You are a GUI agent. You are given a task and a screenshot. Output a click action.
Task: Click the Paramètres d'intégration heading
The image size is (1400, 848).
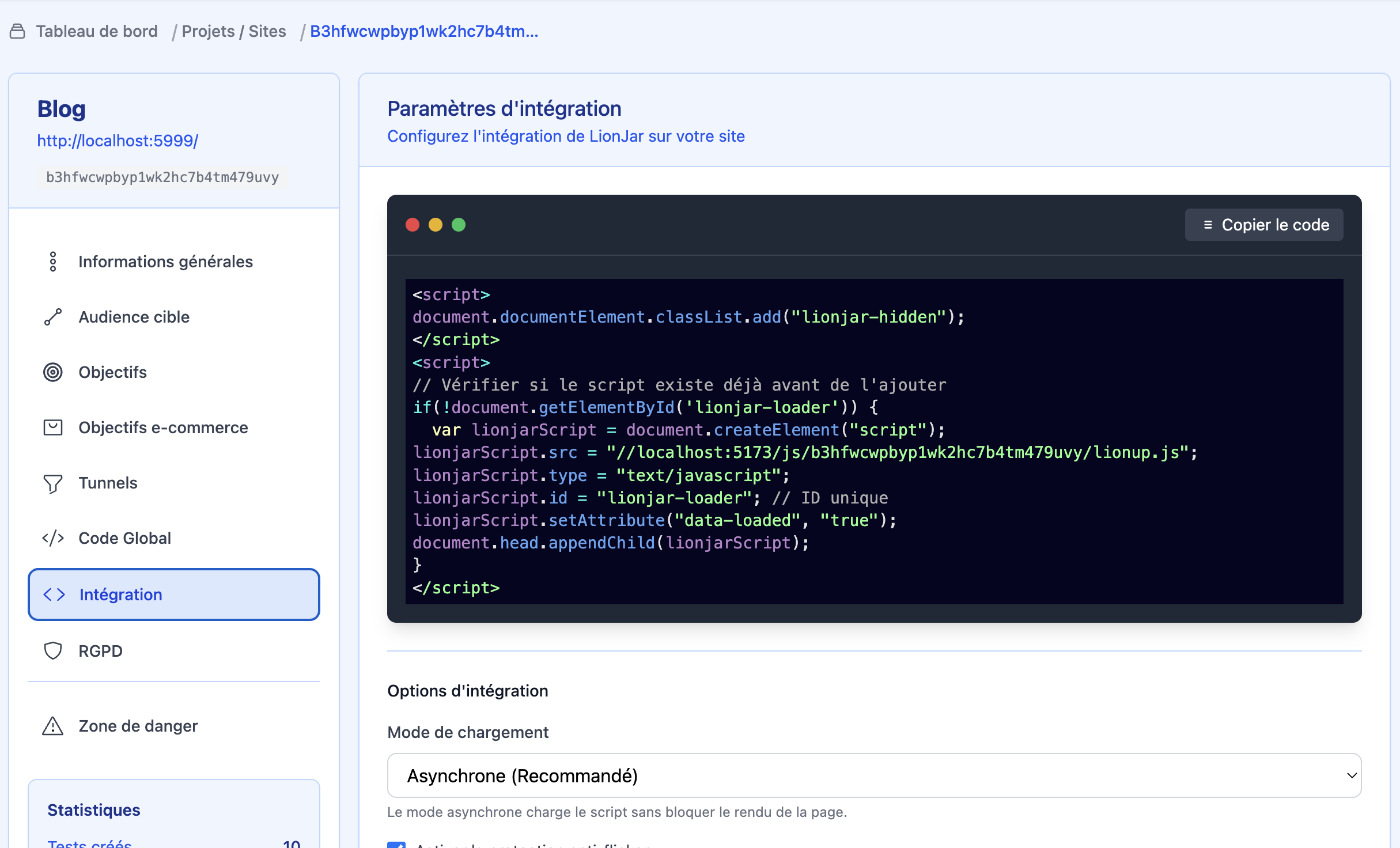(504, 109)
